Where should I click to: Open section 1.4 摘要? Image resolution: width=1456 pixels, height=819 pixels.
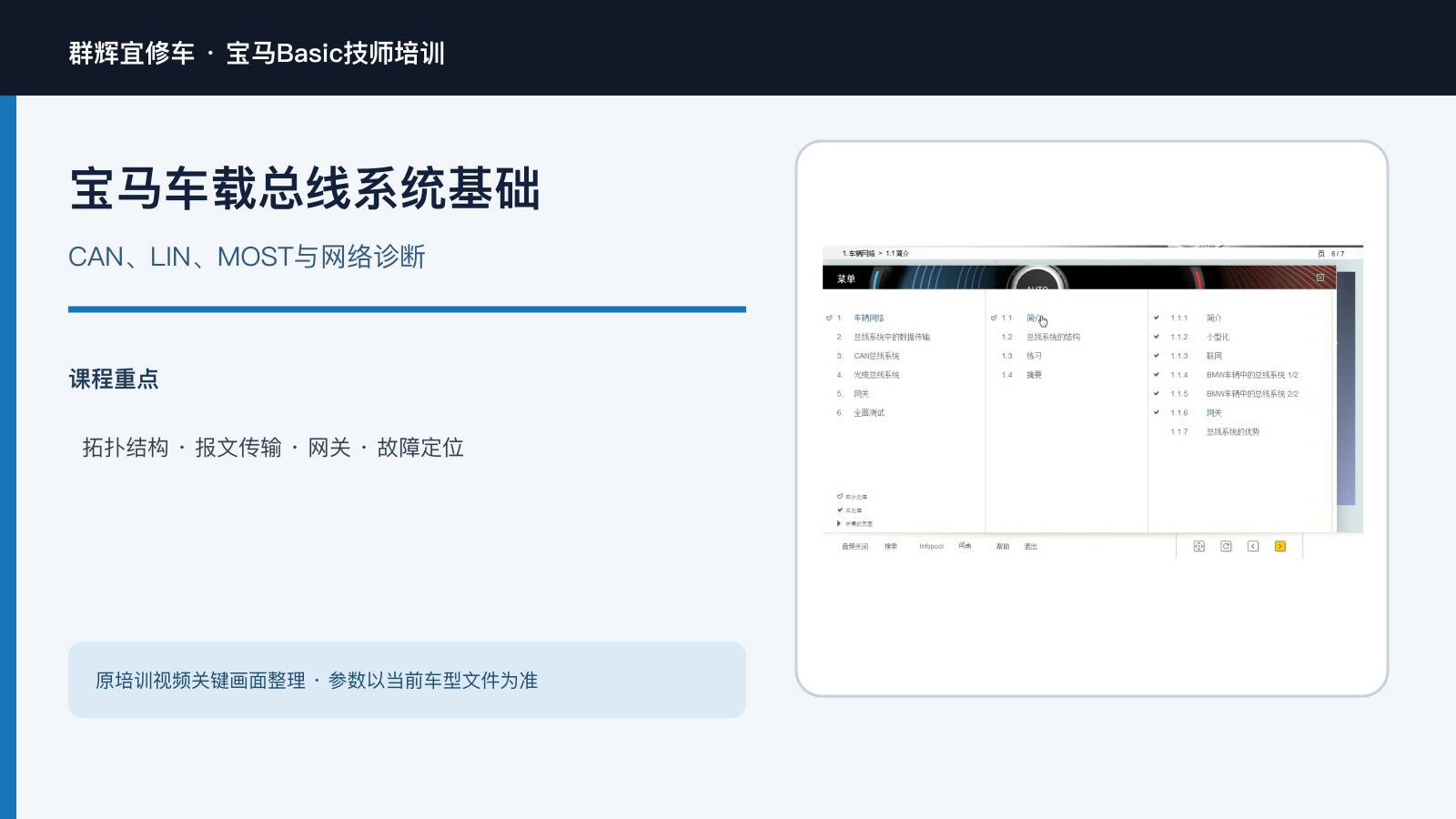[1021, 375]
